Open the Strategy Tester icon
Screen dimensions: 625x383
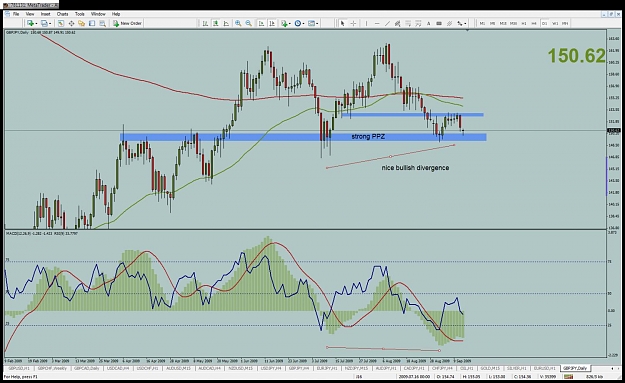point(102,24)
